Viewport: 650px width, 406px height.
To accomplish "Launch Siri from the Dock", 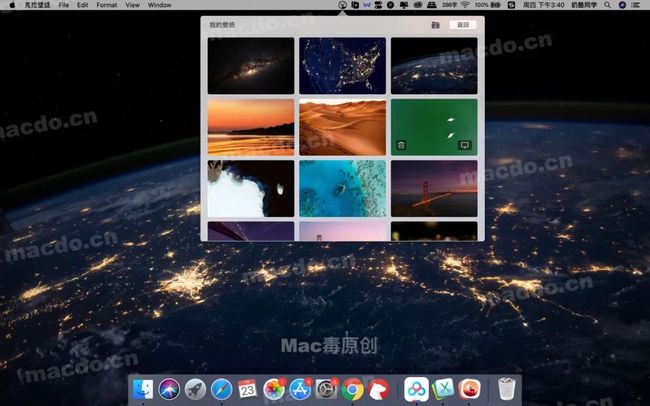I will point(169,389).
